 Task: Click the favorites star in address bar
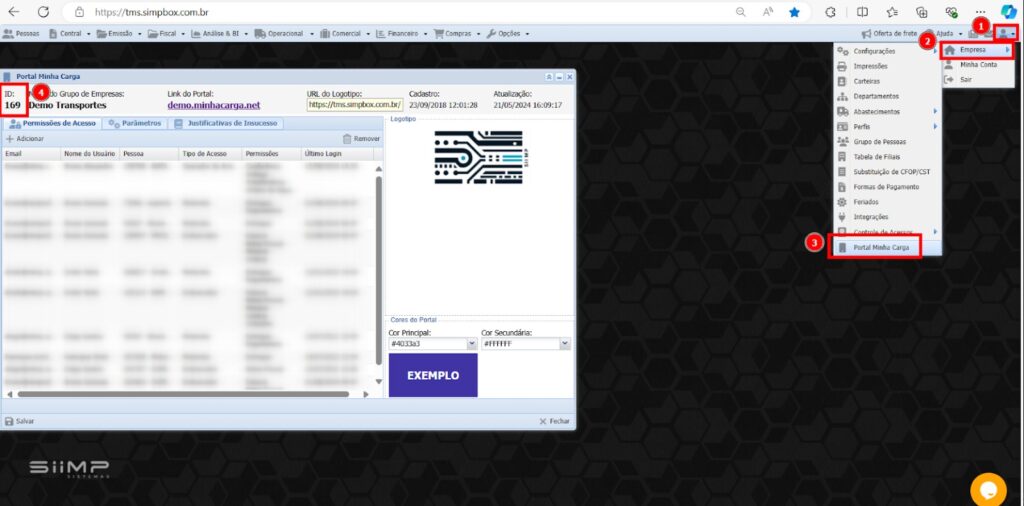coord(794,12)
